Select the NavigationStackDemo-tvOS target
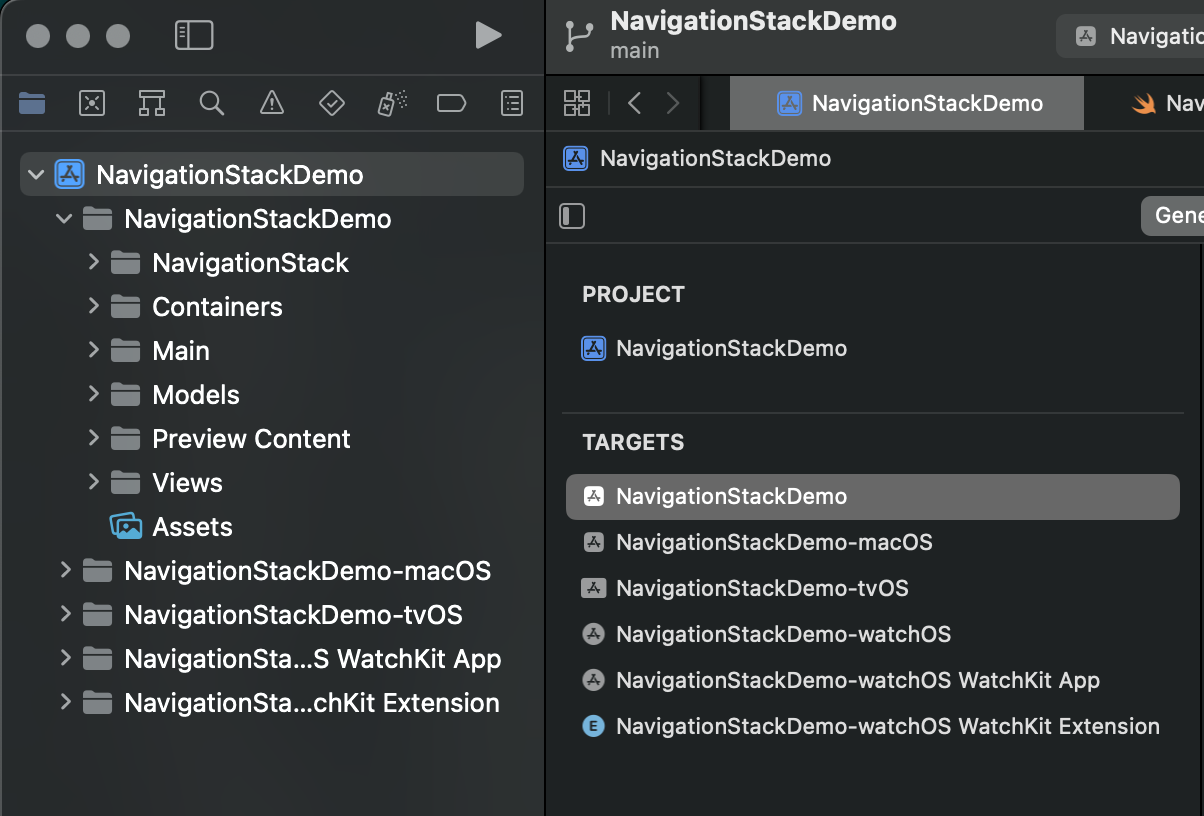 pos(761,588)
